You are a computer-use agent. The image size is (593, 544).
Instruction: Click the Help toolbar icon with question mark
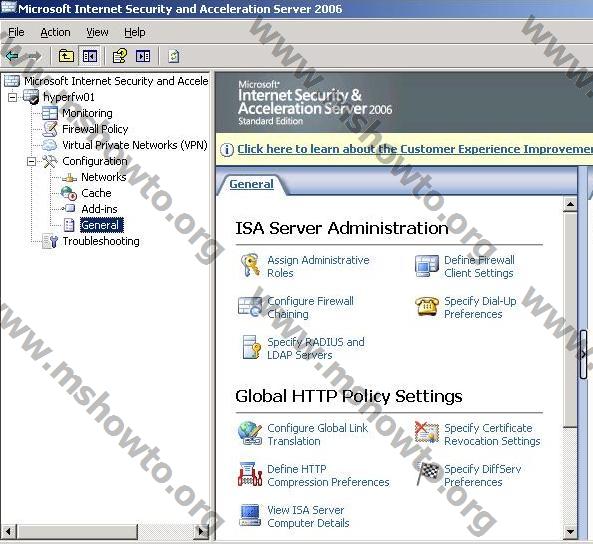pos(120,56)
